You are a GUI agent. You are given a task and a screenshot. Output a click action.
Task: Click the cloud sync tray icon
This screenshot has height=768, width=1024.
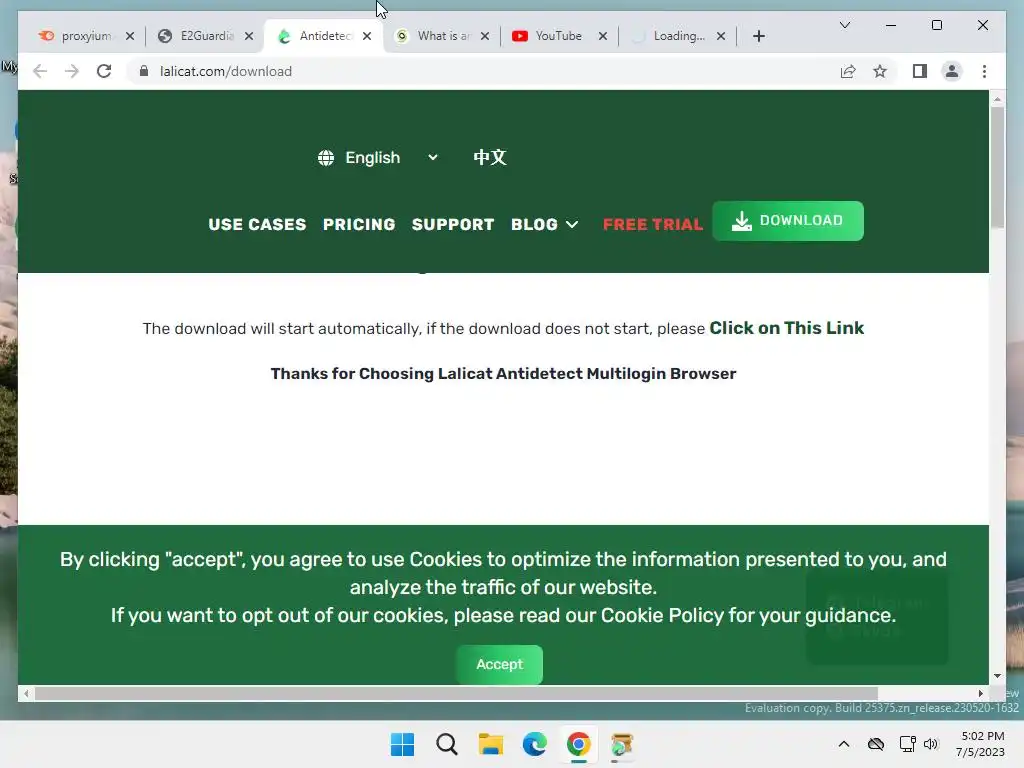876,744
